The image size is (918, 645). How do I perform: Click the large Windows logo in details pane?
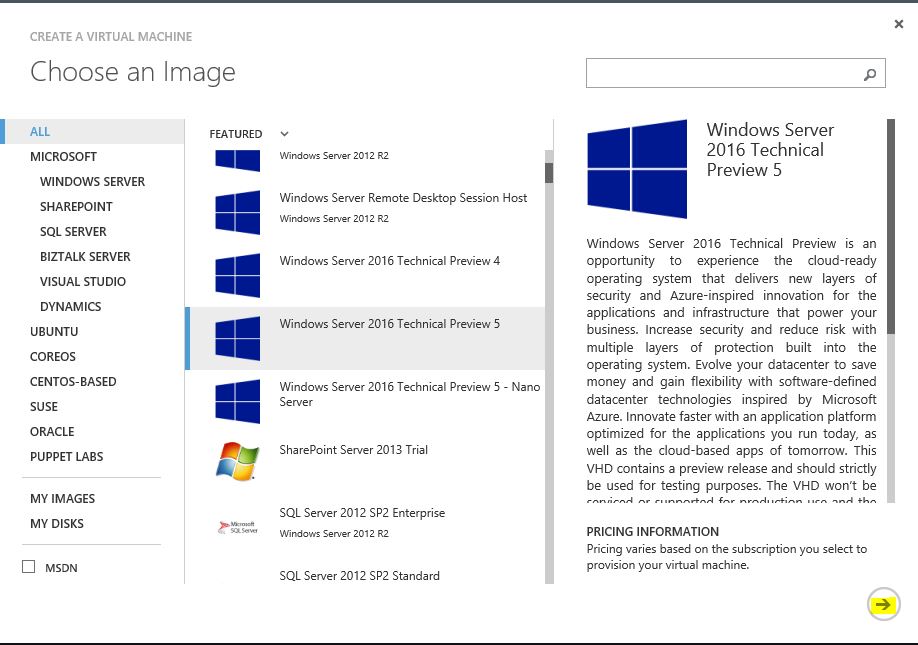pos(637,169)
